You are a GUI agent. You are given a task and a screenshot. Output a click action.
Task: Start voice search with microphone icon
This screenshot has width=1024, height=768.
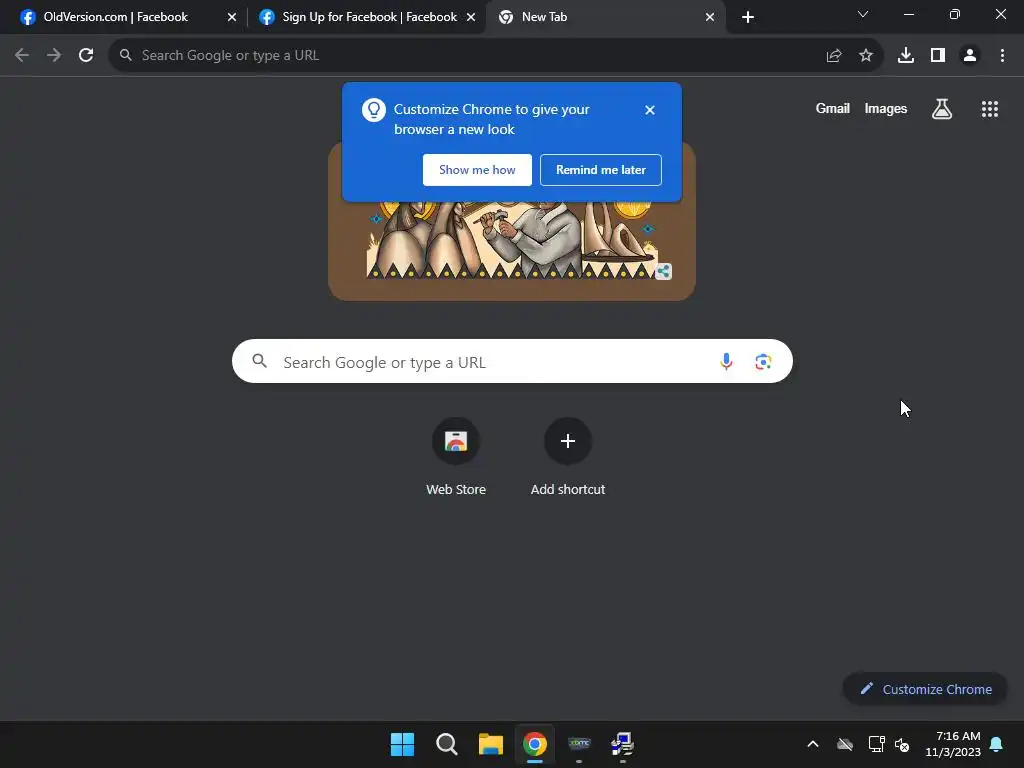(x=726, y=361)
